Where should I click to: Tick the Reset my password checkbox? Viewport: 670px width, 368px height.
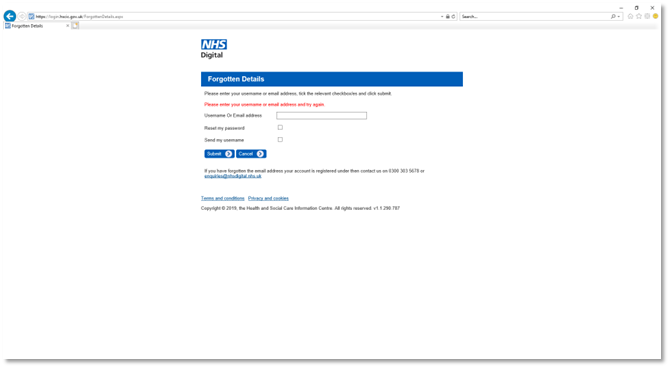tap(280, 127)
